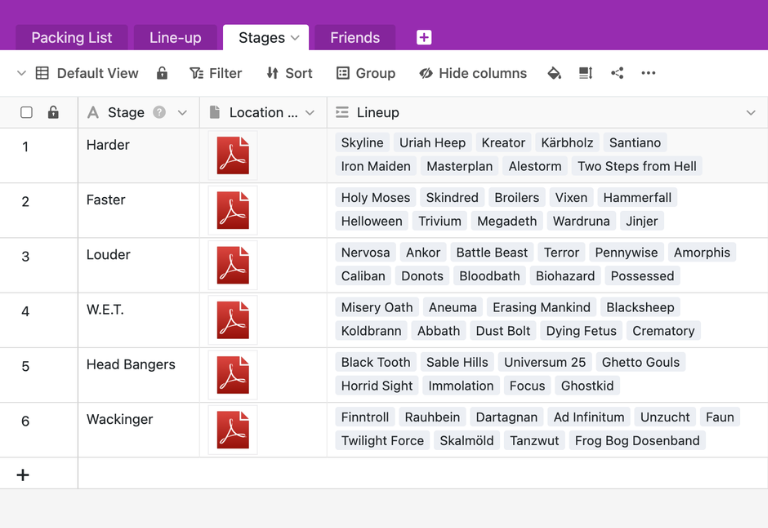Open Stages tab dropdown arrow
Image resolution: width=768 pixels, height=528 pixels.
[295, 38]
